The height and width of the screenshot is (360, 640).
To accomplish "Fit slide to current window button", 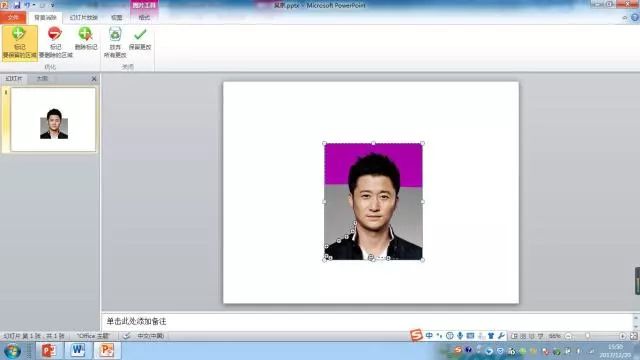I will [x=633, y=336].
